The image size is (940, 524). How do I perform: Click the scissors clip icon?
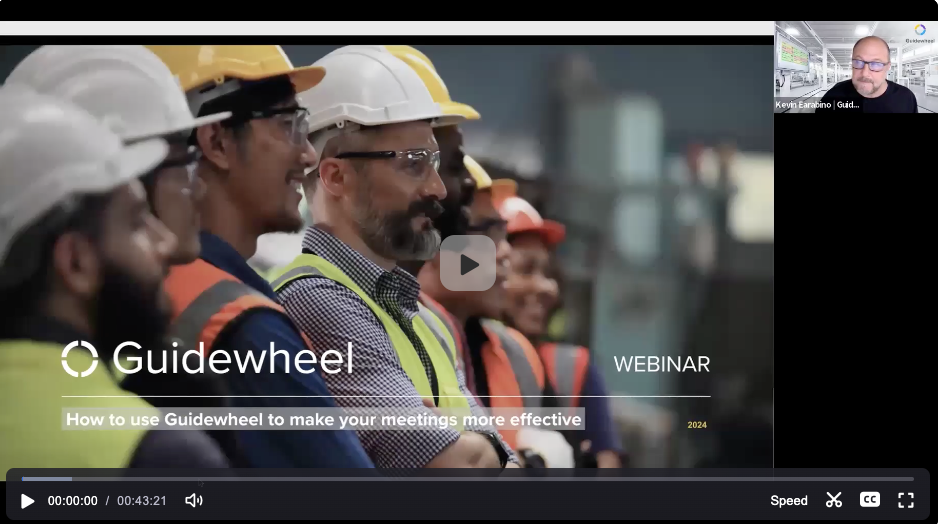point(833,500)
